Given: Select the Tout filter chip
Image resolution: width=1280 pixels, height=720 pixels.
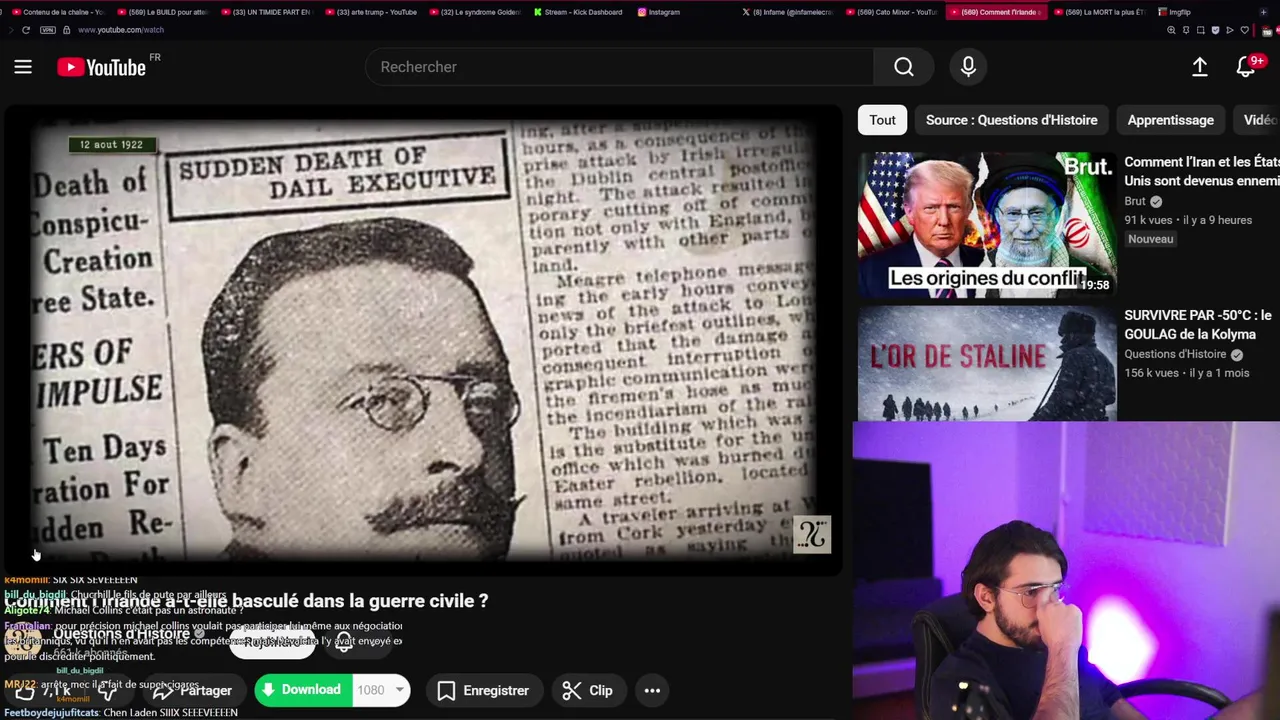Looking at the screenshot, I should (882, 120).
